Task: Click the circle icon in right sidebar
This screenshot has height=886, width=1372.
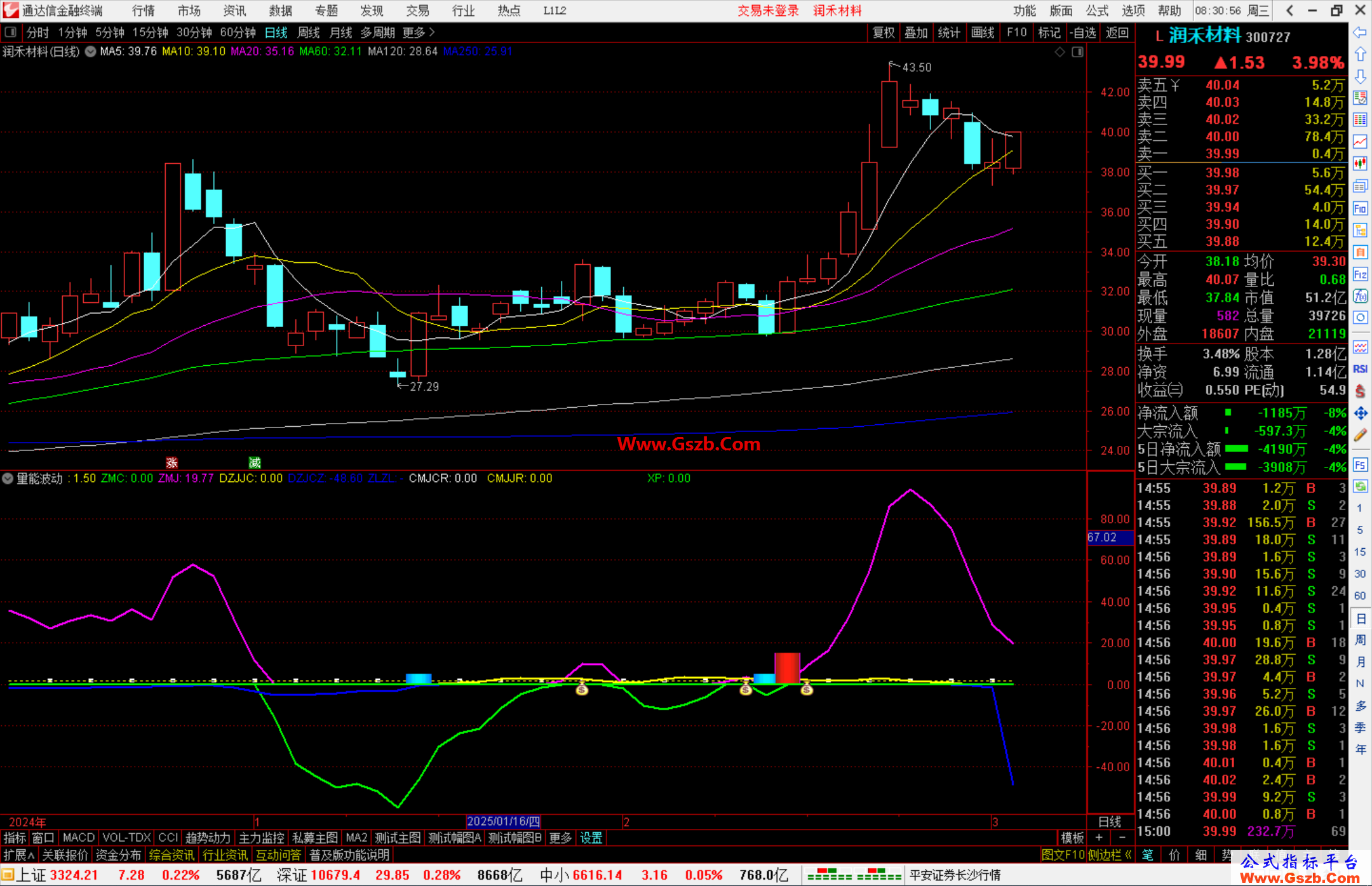Action: pos(1360,318)
